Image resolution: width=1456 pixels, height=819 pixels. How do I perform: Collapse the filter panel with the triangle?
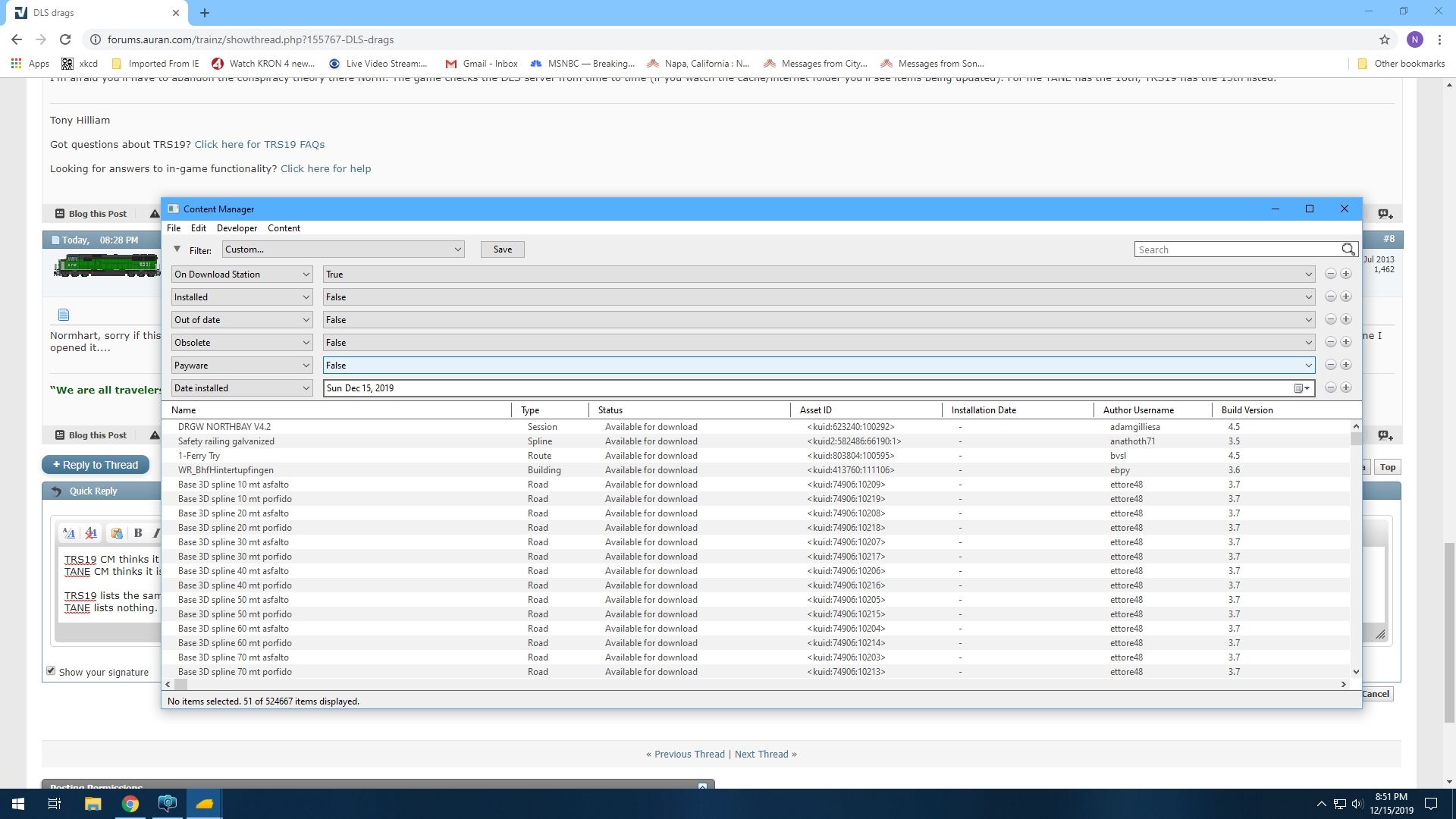[x=177, y=249]
